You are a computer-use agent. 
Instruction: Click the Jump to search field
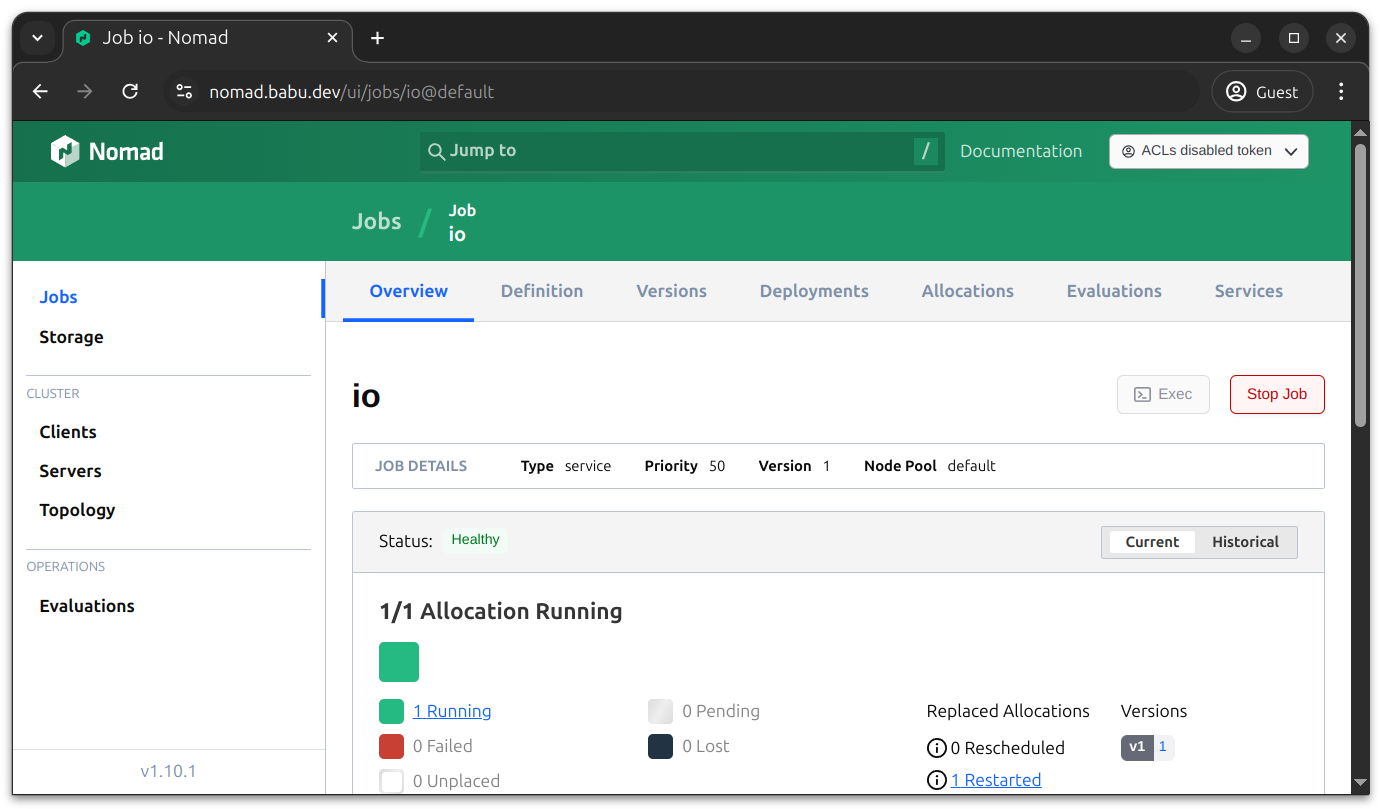pyautogui.click(x=682, y=151)
